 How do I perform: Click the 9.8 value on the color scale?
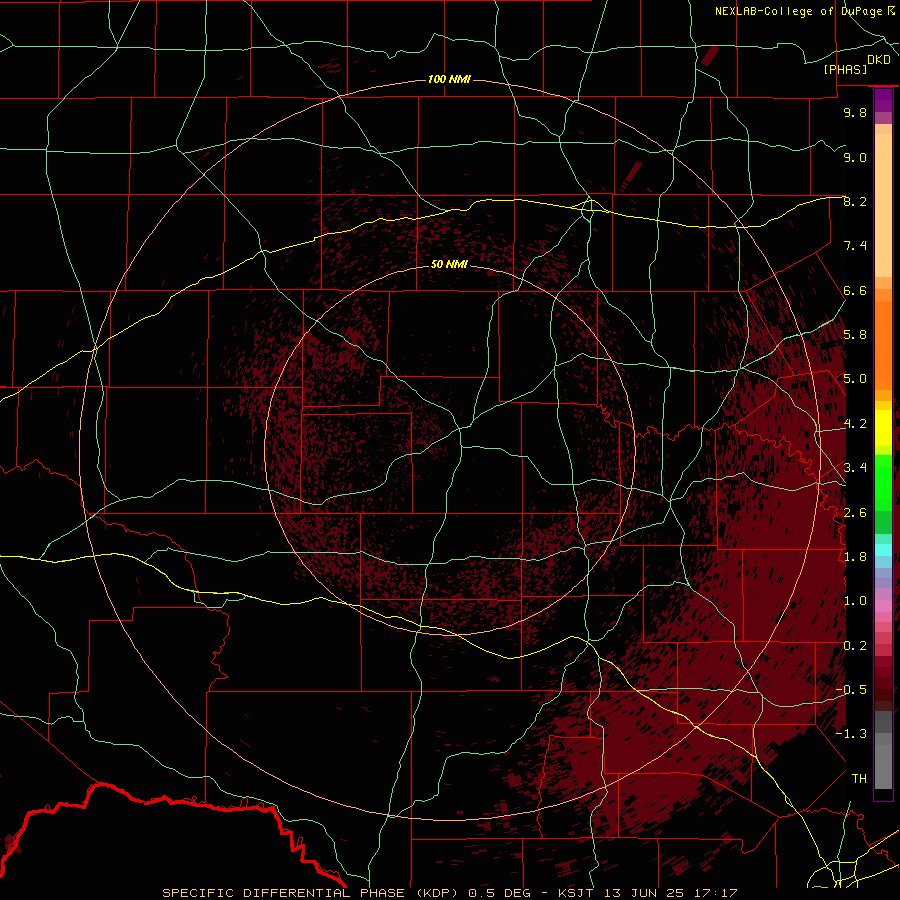pos(855,112)
